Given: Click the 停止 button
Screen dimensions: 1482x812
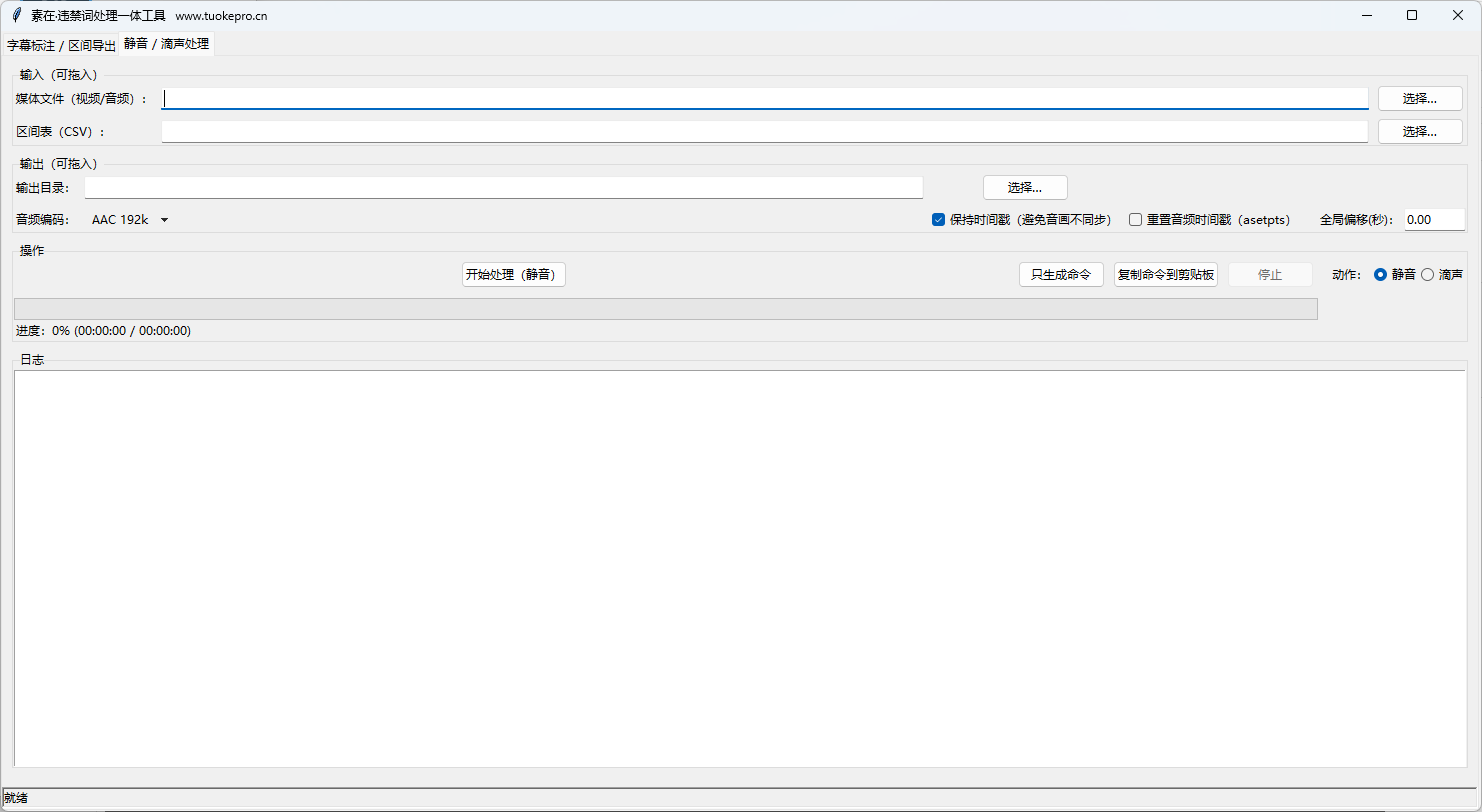Looking at the screenshot, I should click(x=1270, y=274).
